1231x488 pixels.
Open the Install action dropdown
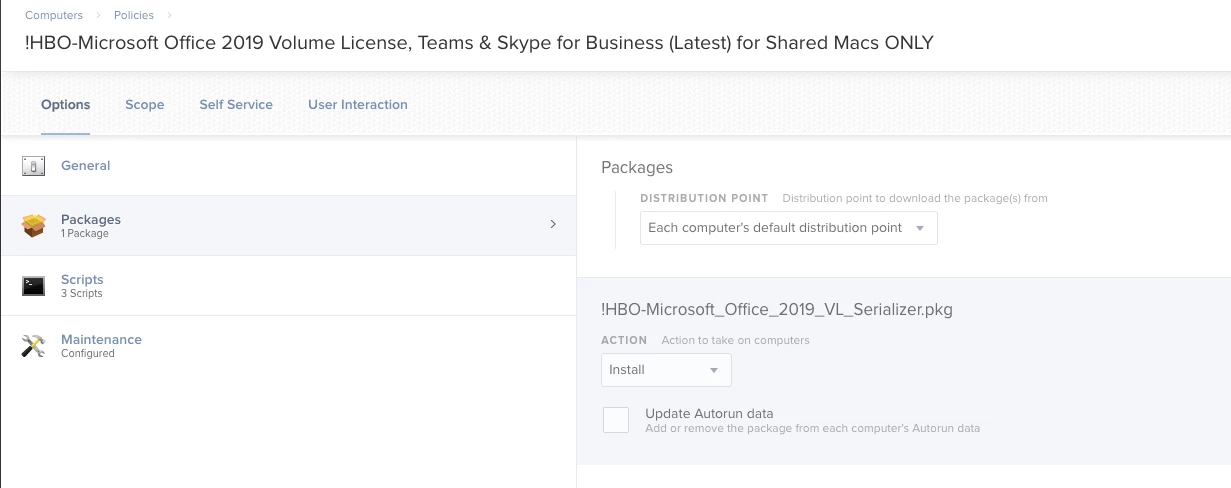coord(666,370)
